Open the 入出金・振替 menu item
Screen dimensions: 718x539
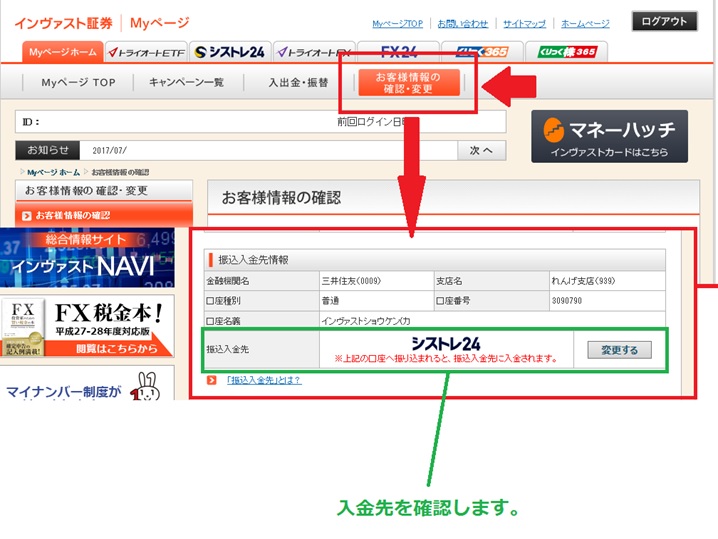pos(298,82)
